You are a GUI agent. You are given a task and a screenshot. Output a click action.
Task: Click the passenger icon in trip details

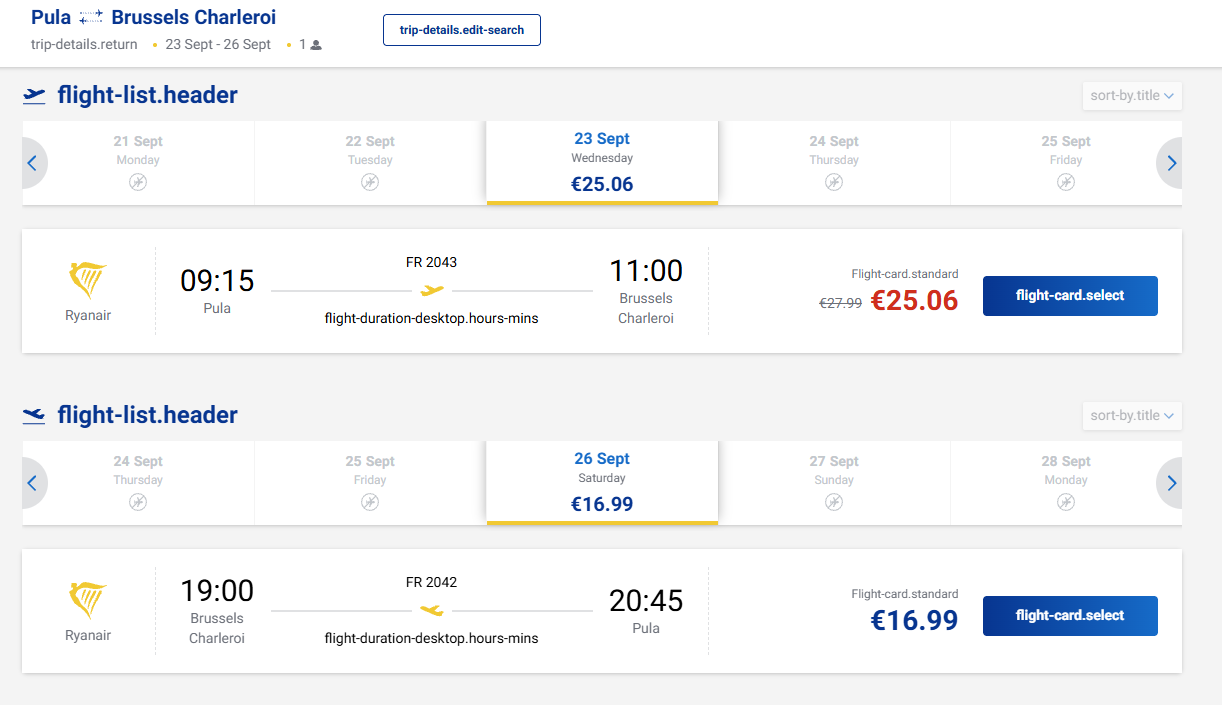pyautogui.click(x=316, y=45)
